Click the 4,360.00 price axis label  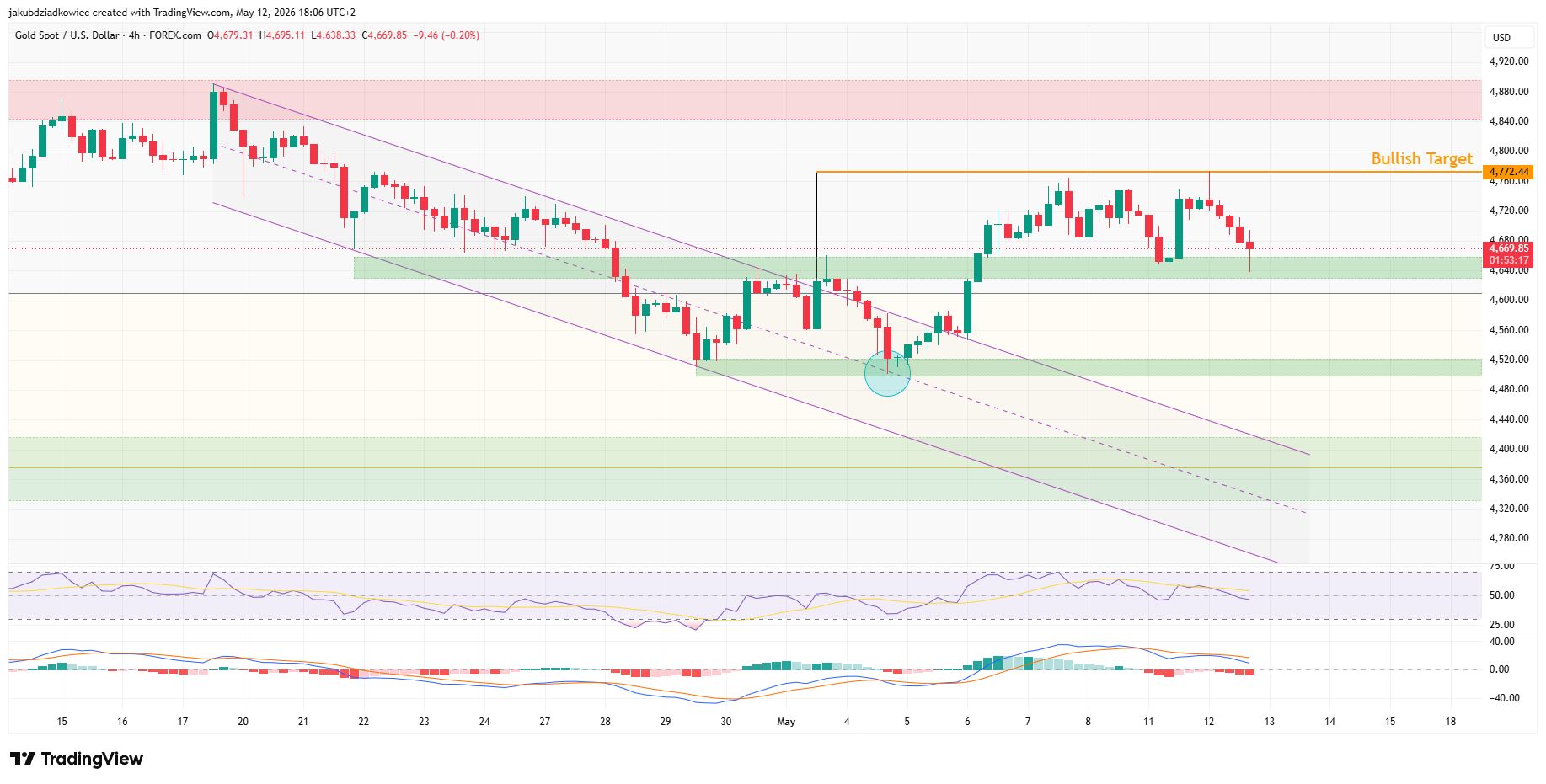click(x=1508, y=479)
